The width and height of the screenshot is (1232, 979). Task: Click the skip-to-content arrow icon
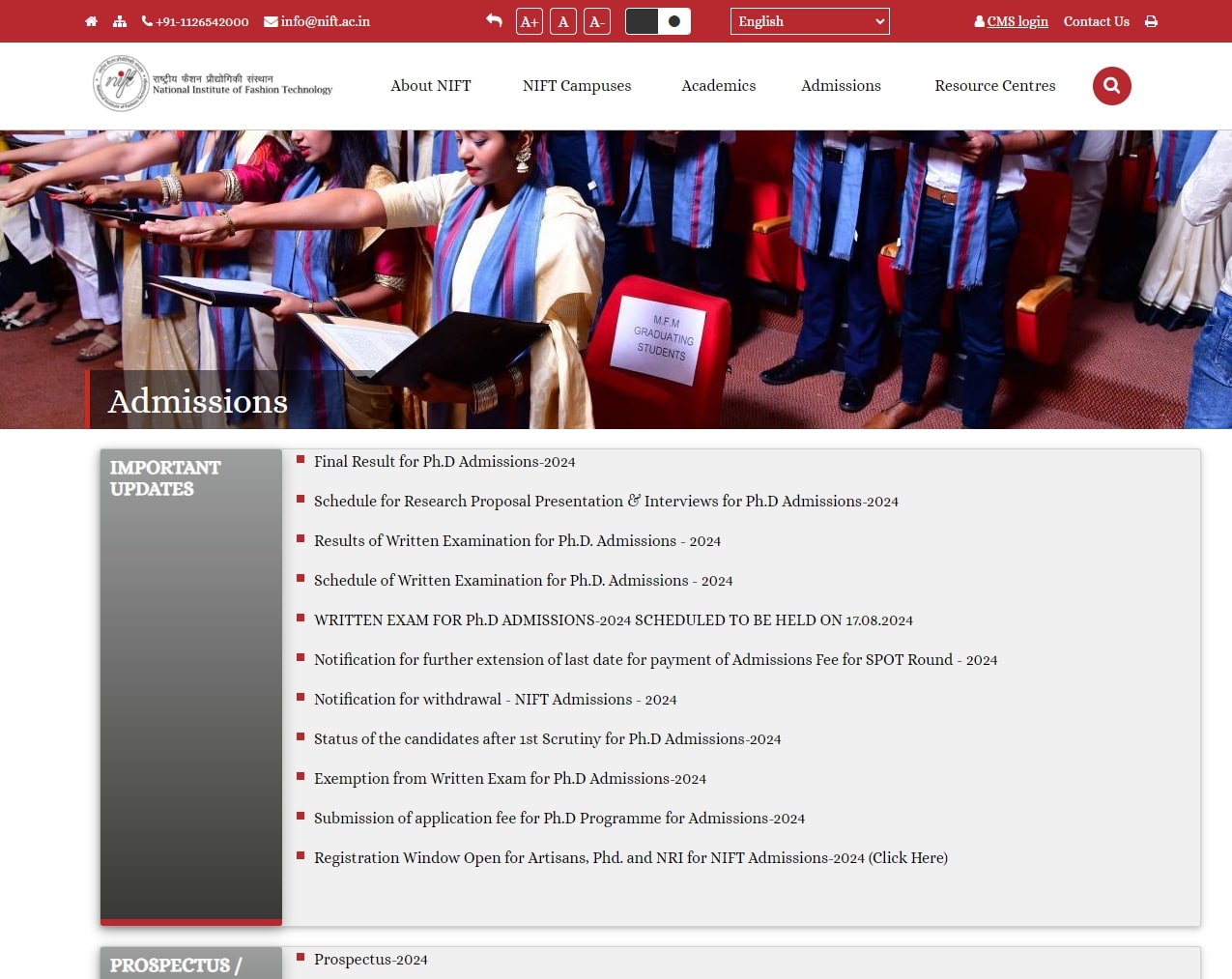[494, 19]
